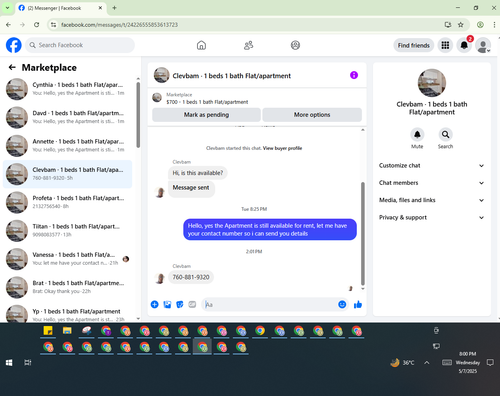Viewport: 500px width, 396px height.
Task: Expand Customize chat section
Action: [x=431, y=166]
